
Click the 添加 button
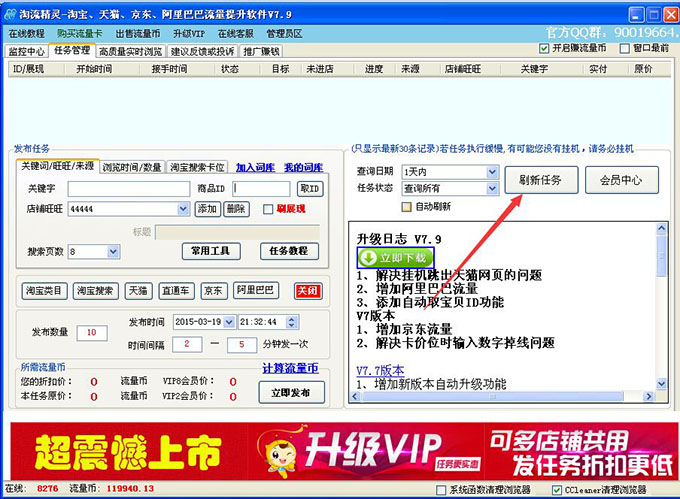coord(207,209)
